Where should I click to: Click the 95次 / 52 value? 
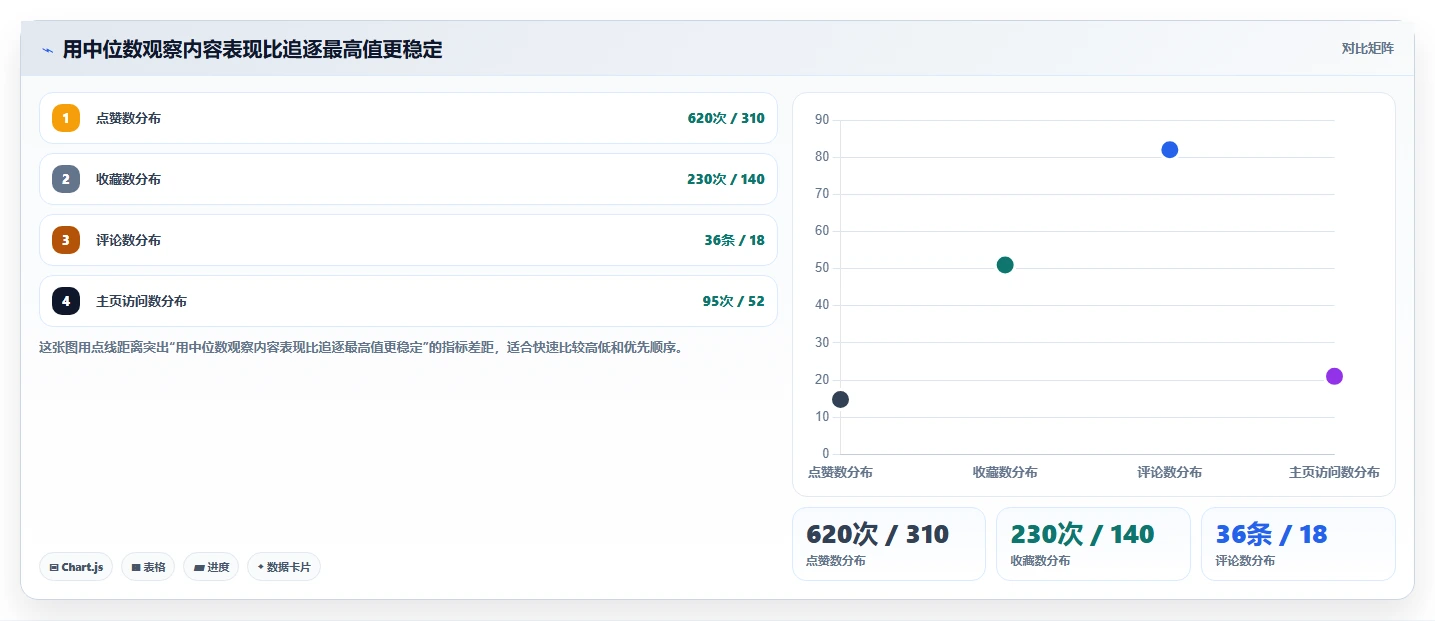pos(733,301)
